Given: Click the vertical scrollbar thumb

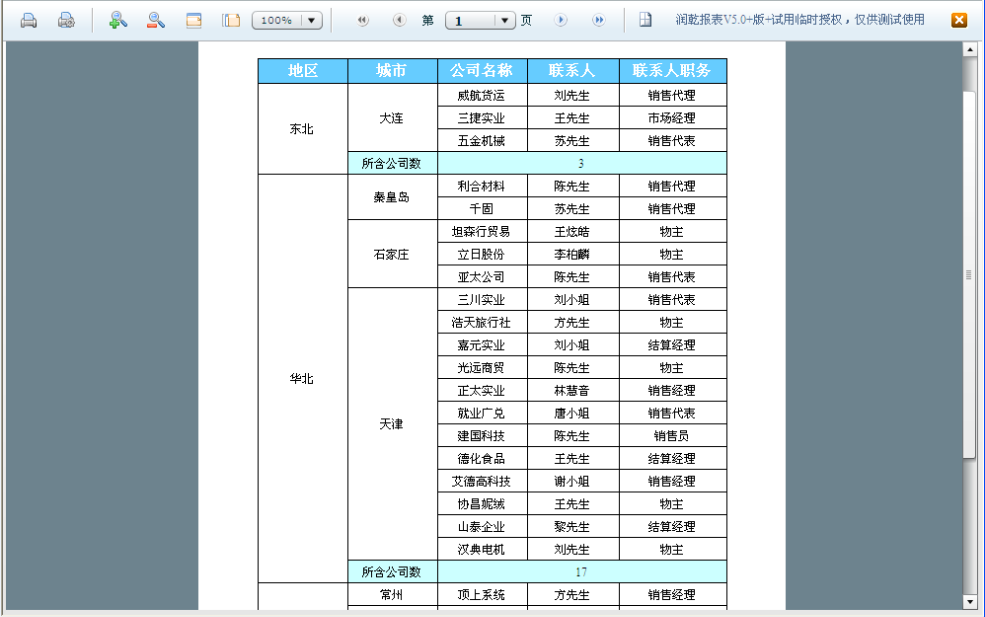Looking at the screenshot, I should click(x=969, y=274).
